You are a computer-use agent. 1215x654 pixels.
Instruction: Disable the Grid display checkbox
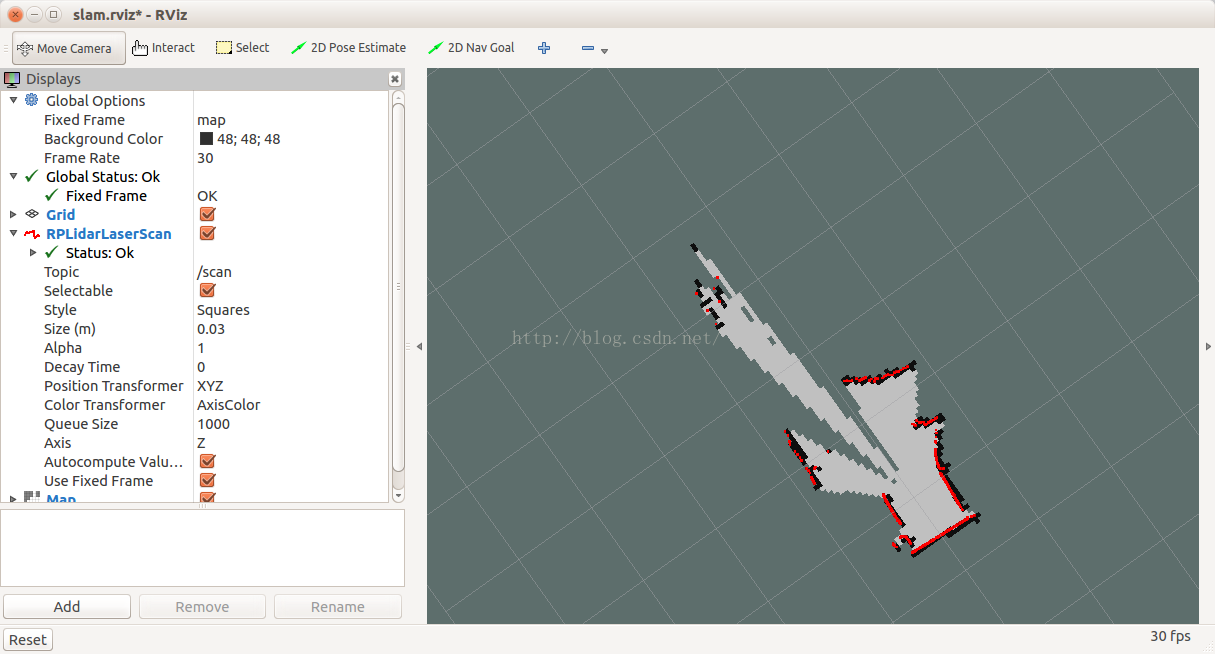(x=208, y=214)
